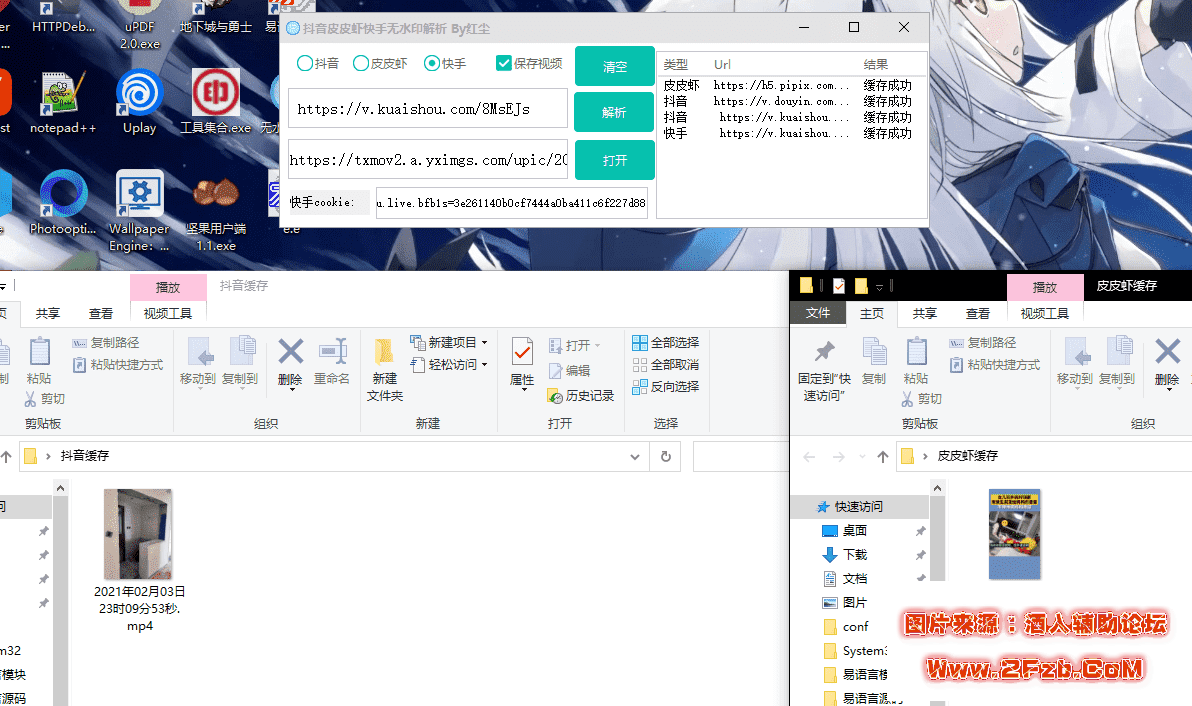Image resolution: width=1192 pixels, height=706 pixels.
Task: Select the 抖音 radio button
Action: [x=318, y=63]
